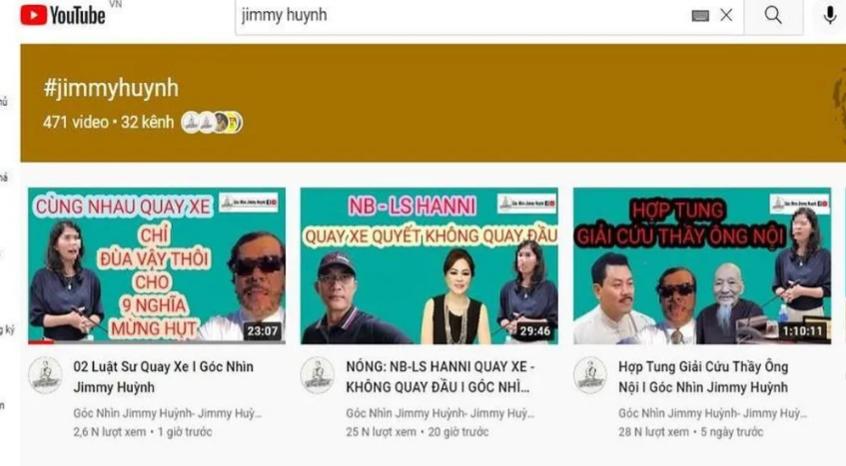The height and width of the screenshot is (466, 846).
Task: Open the on-screen keyboard icon in search box
Action: (x=700, y=16)
